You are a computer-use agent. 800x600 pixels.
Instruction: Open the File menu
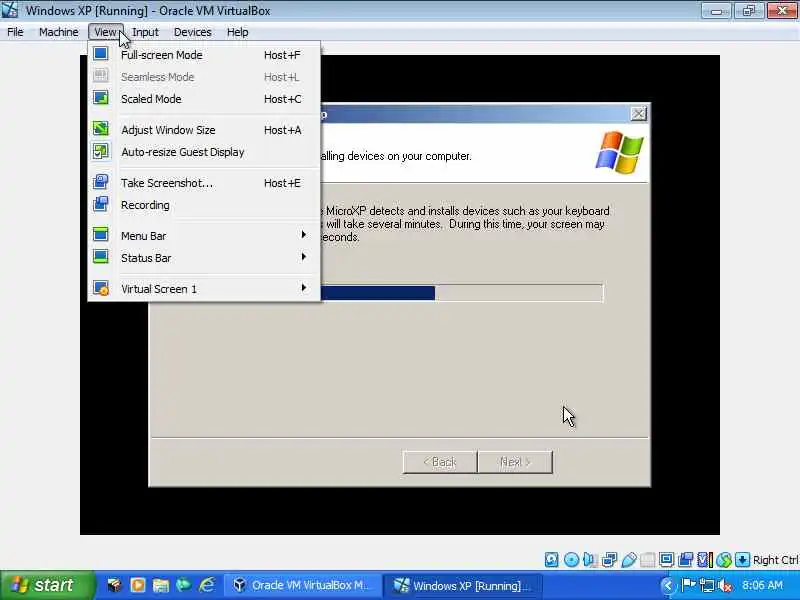point(15,32)
